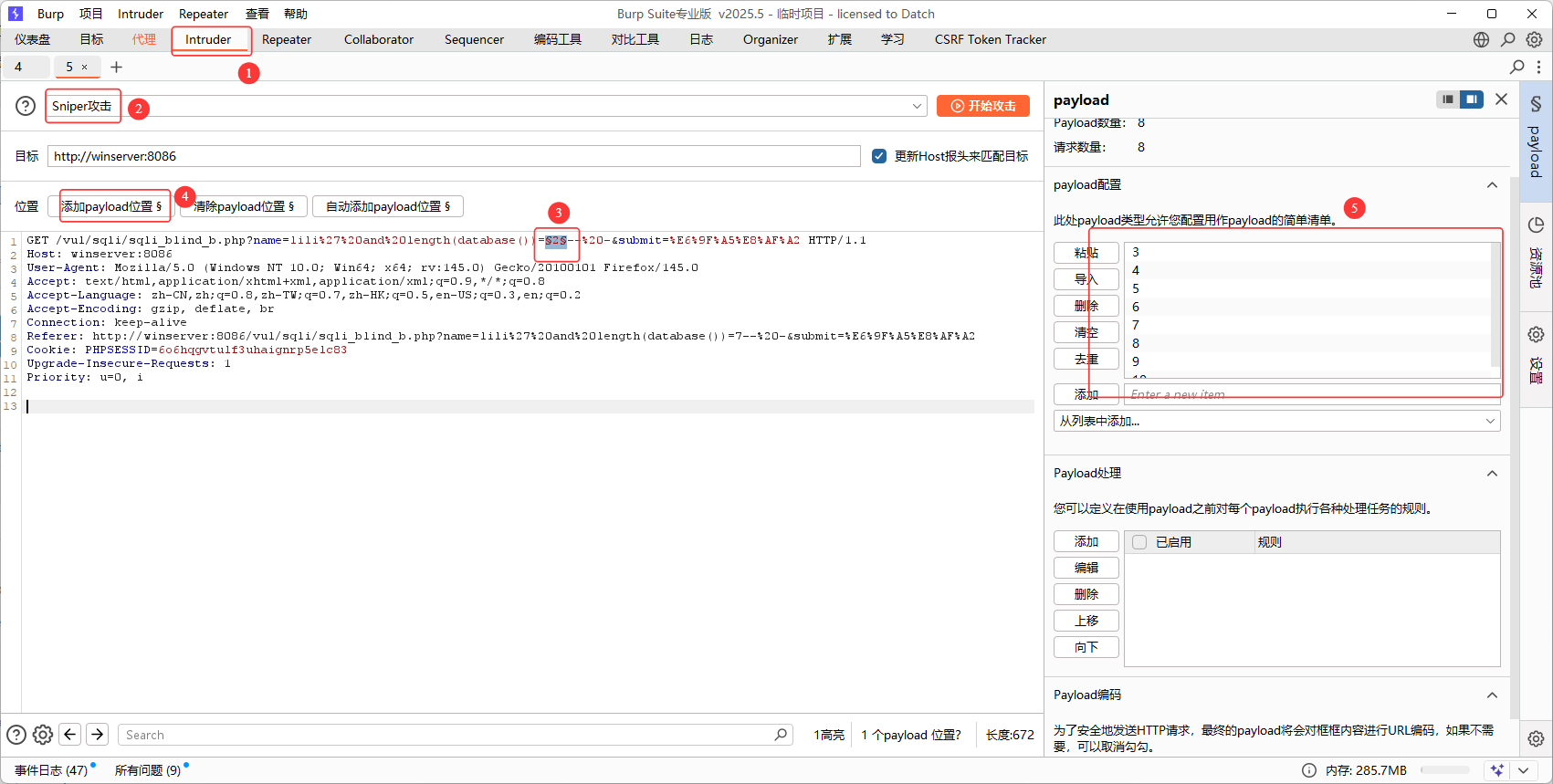Focus the Enter a new item field
The height and width of the screenshot is (784, 1553).
1312,394
